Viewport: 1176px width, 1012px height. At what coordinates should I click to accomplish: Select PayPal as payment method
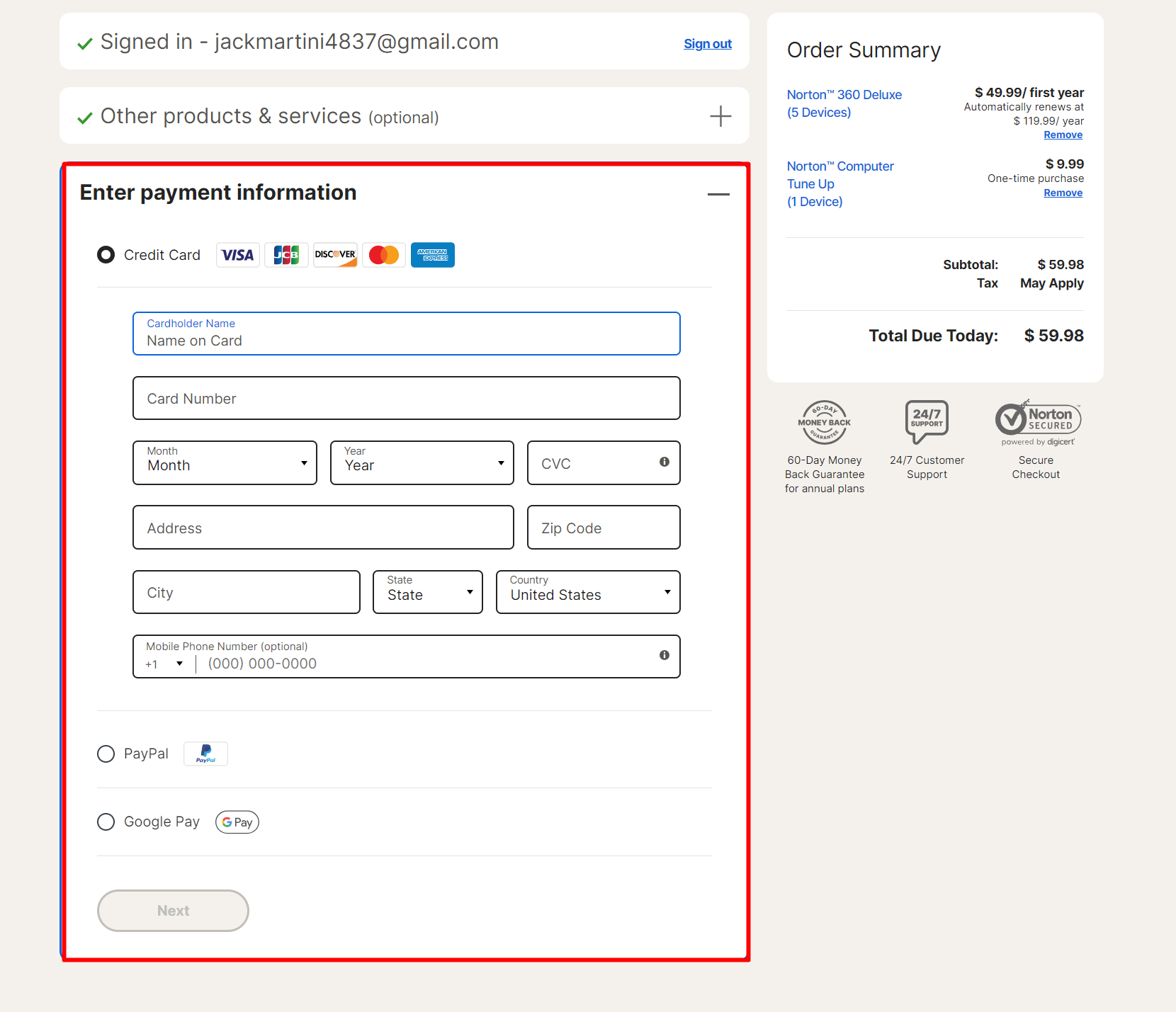coord(106,754)
